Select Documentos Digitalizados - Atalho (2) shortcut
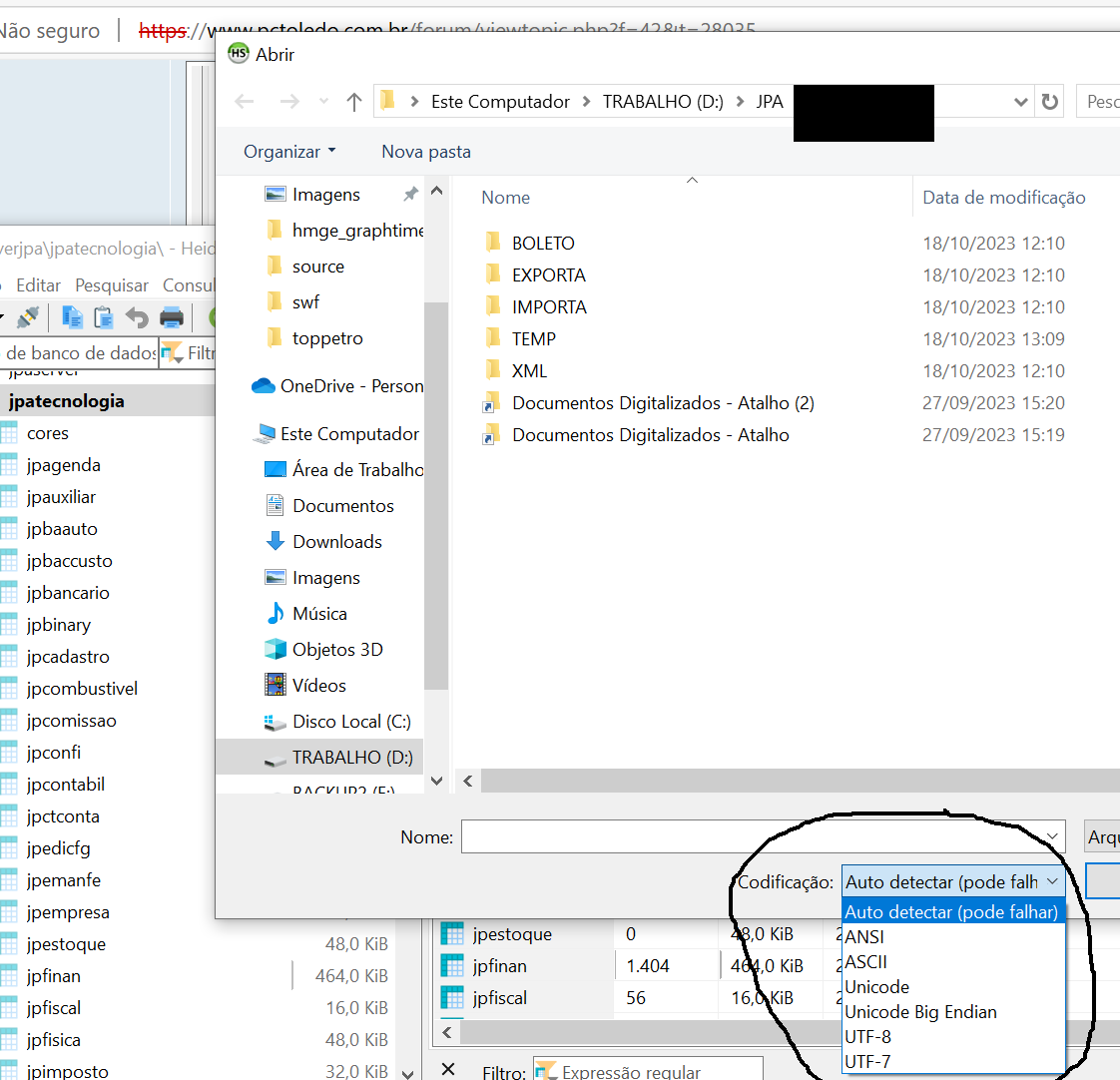The image size is (1120, 1080). [x=663, y=403]
